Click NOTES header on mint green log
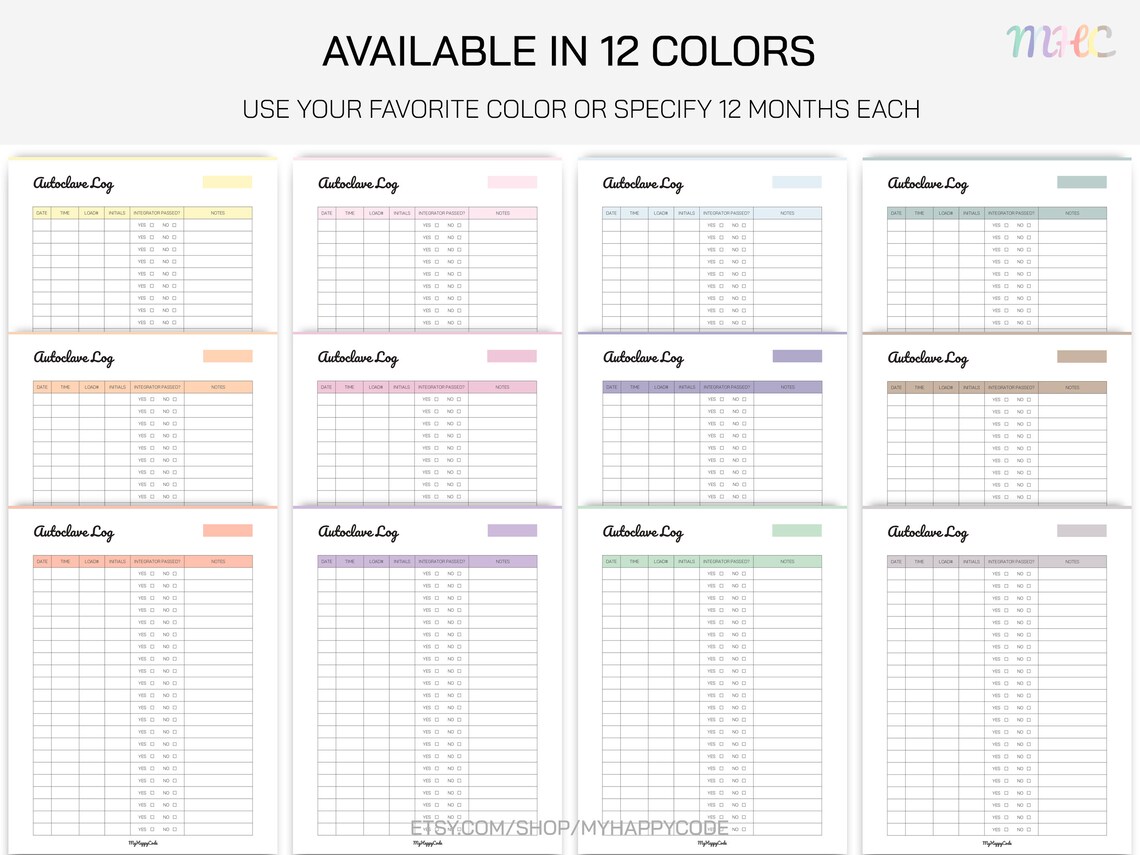 click(787, 561)
